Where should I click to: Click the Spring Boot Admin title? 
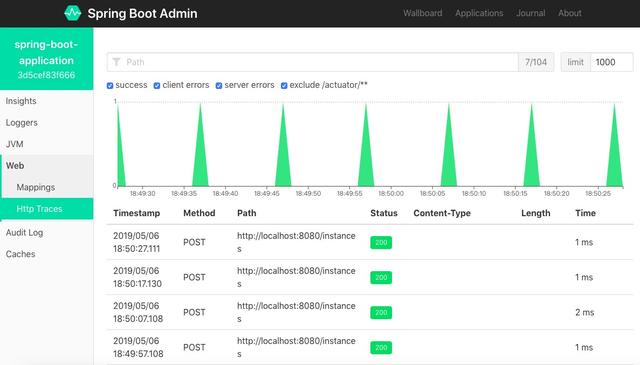point(142,13)
